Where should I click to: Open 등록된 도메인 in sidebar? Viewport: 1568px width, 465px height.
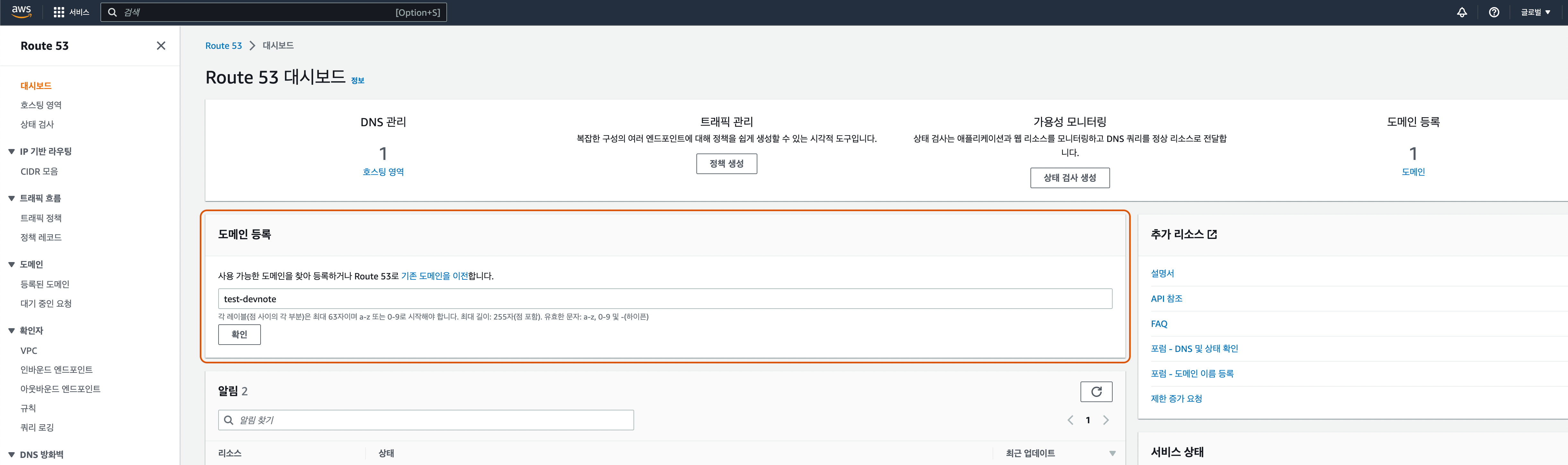click(45, 284)
